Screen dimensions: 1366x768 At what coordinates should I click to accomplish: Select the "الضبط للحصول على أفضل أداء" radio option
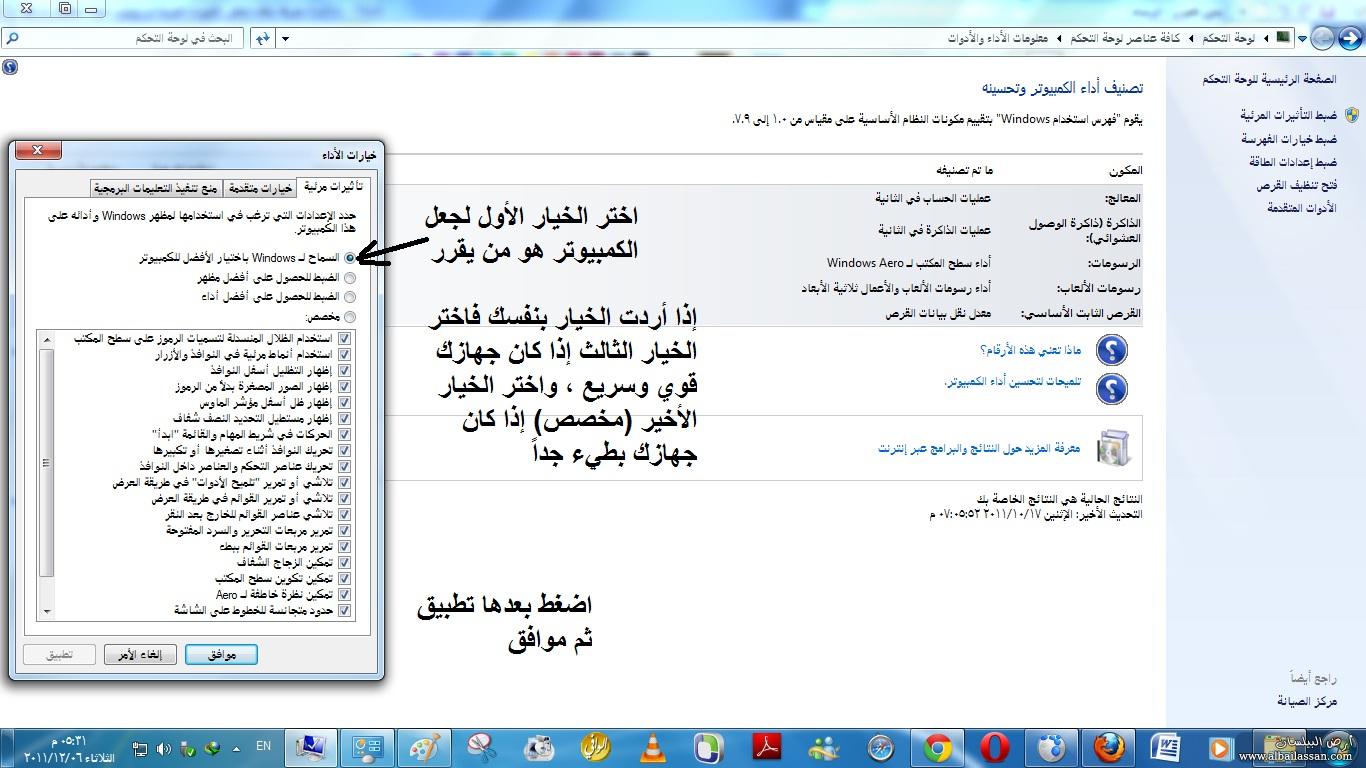click(349, 296)
